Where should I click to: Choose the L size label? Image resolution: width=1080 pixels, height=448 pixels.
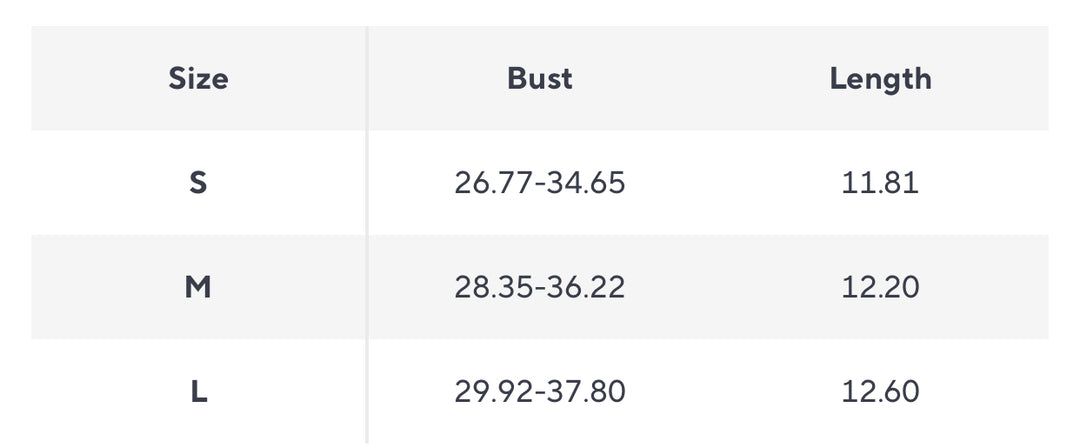(198, 392)
